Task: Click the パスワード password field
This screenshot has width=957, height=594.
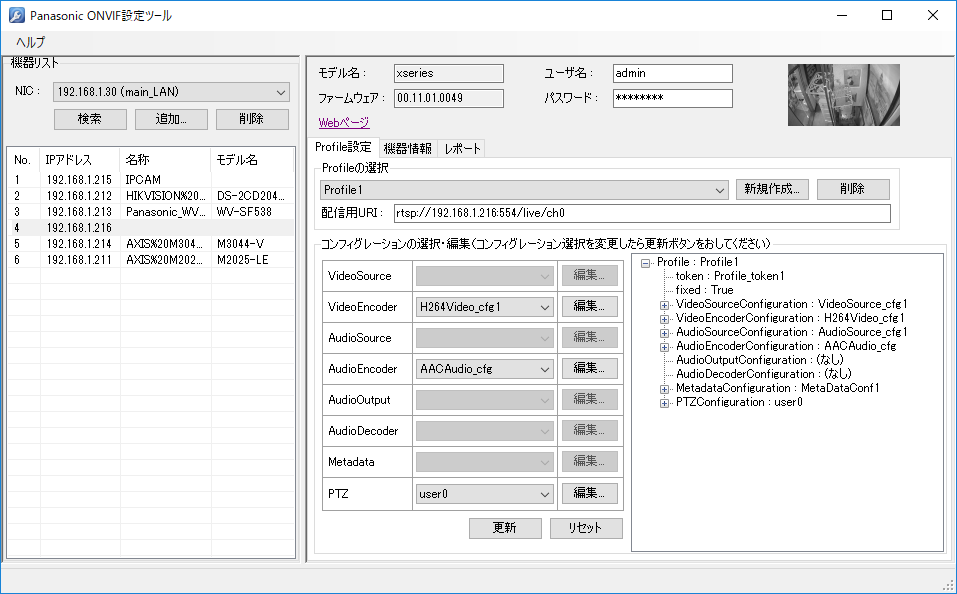Action: coord(673,98)
